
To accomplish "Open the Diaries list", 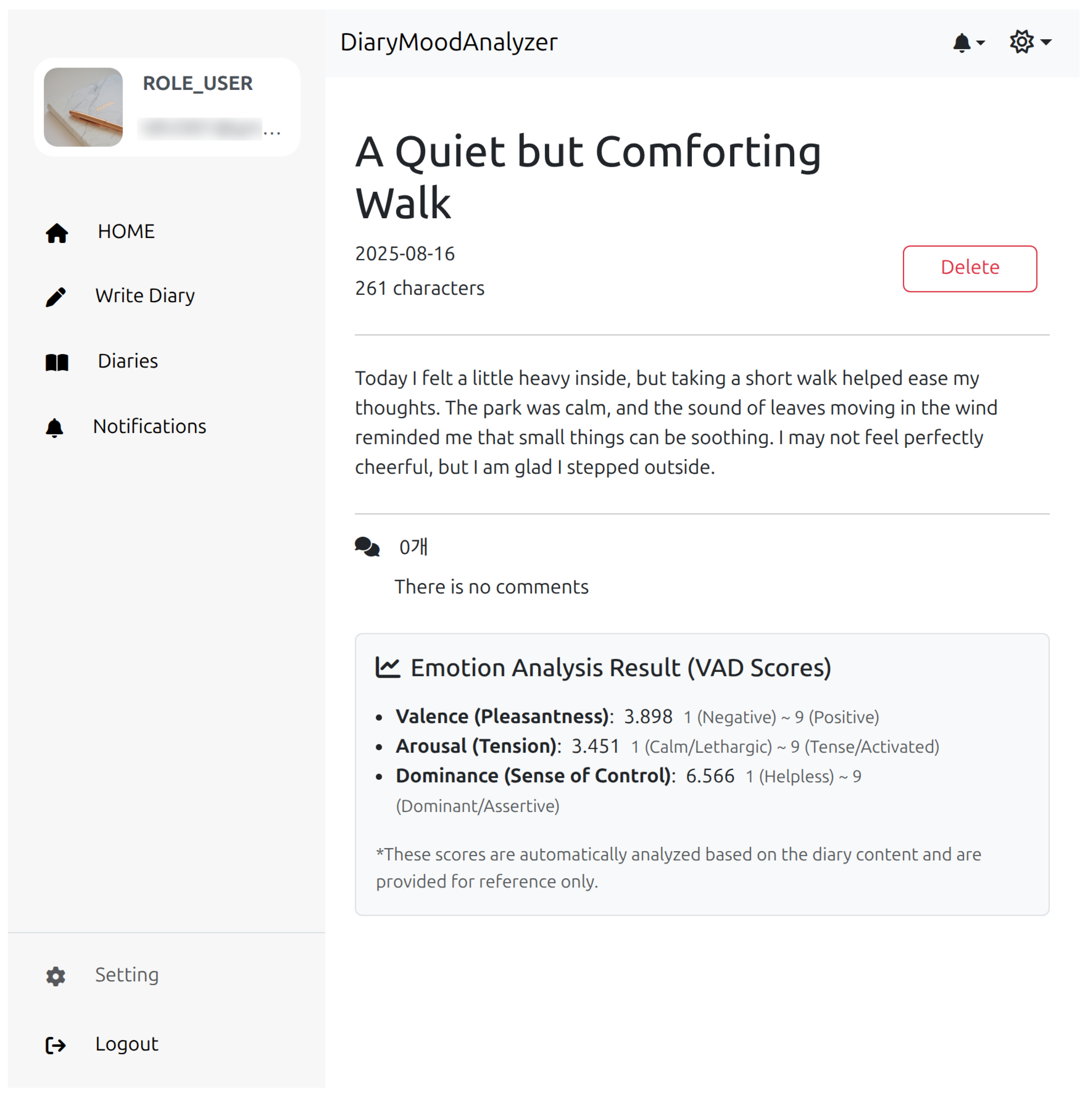I will coord(128,362).
